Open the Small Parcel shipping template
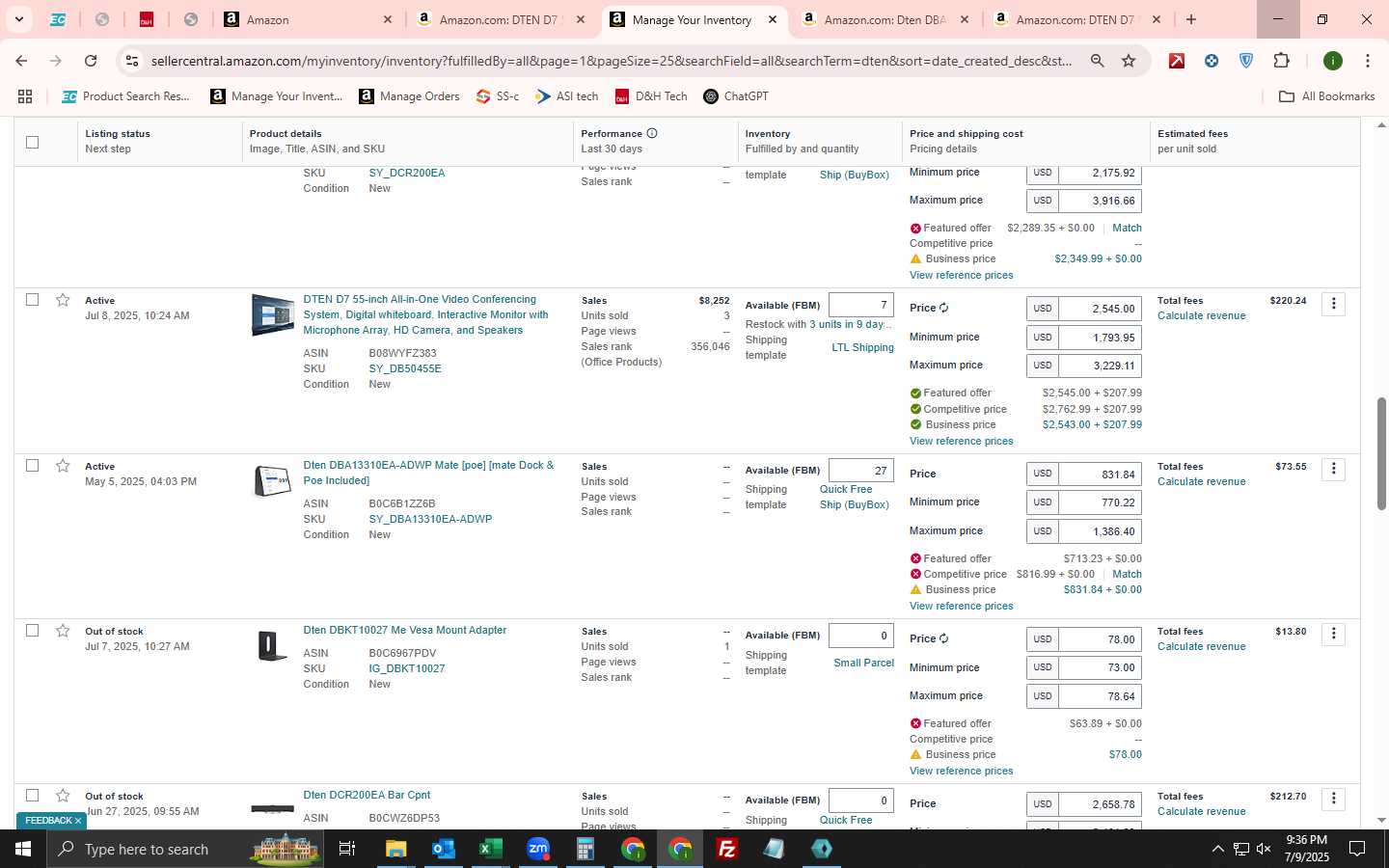This screenshot has width=1389, height=868. tap(863, 663)
